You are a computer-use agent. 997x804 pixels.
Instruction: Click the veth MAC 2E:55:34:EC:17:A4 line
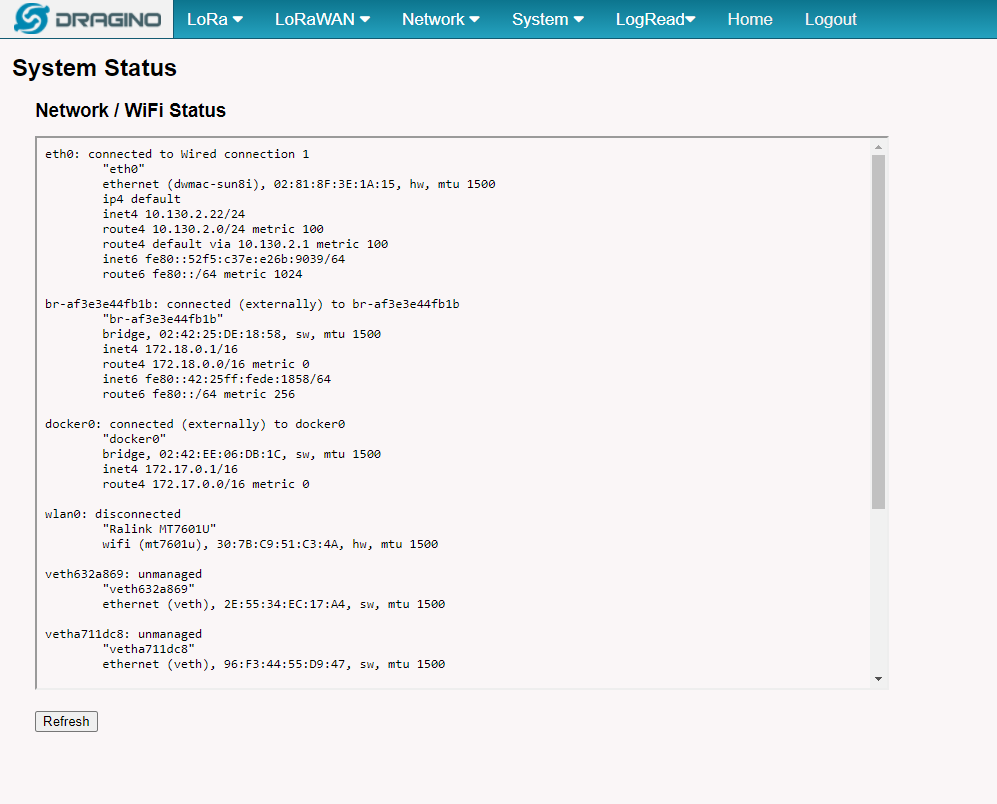[x=273, y=604]
